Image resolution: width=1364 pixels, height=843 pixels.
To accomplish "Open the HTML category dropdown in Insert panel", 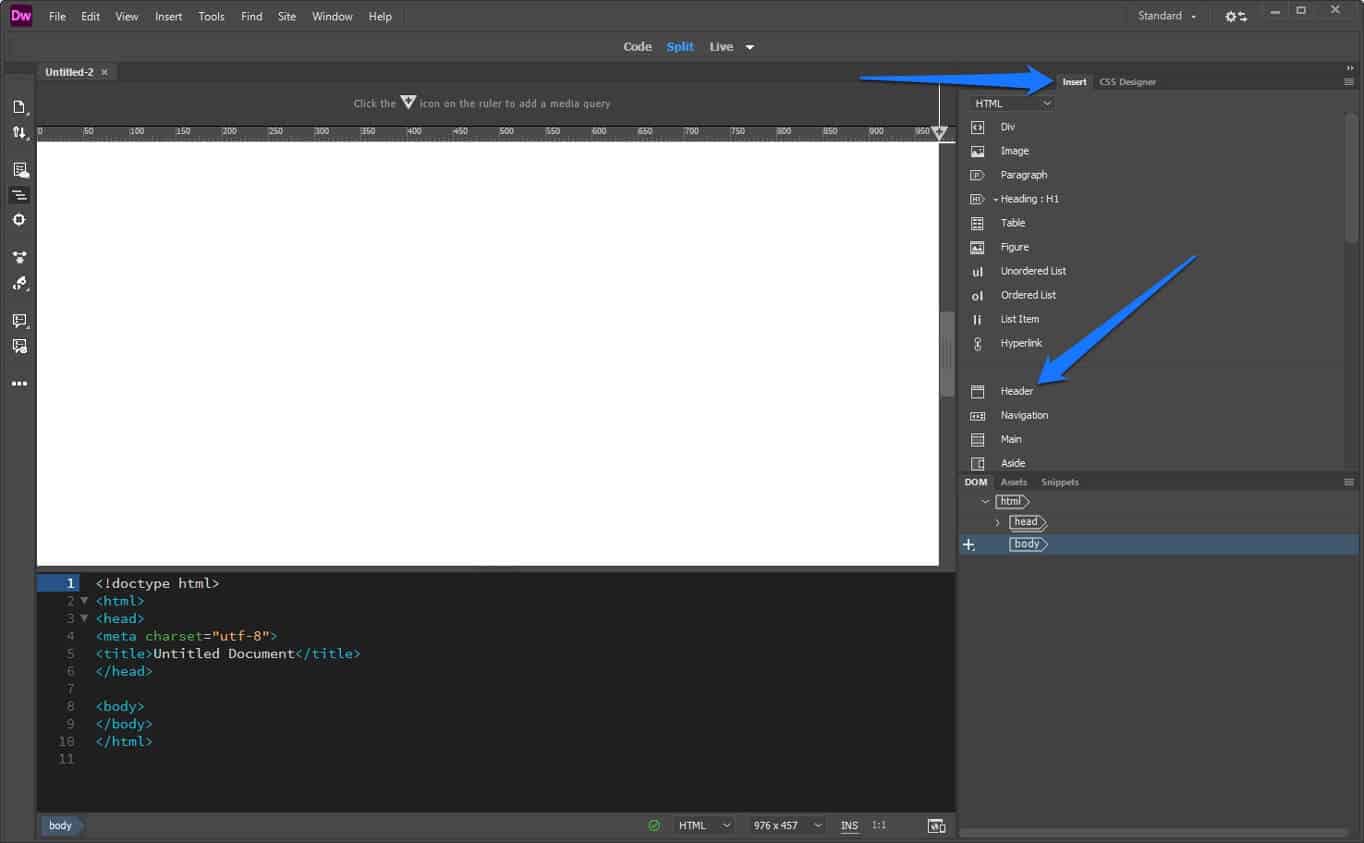I will pos(1010,103).
